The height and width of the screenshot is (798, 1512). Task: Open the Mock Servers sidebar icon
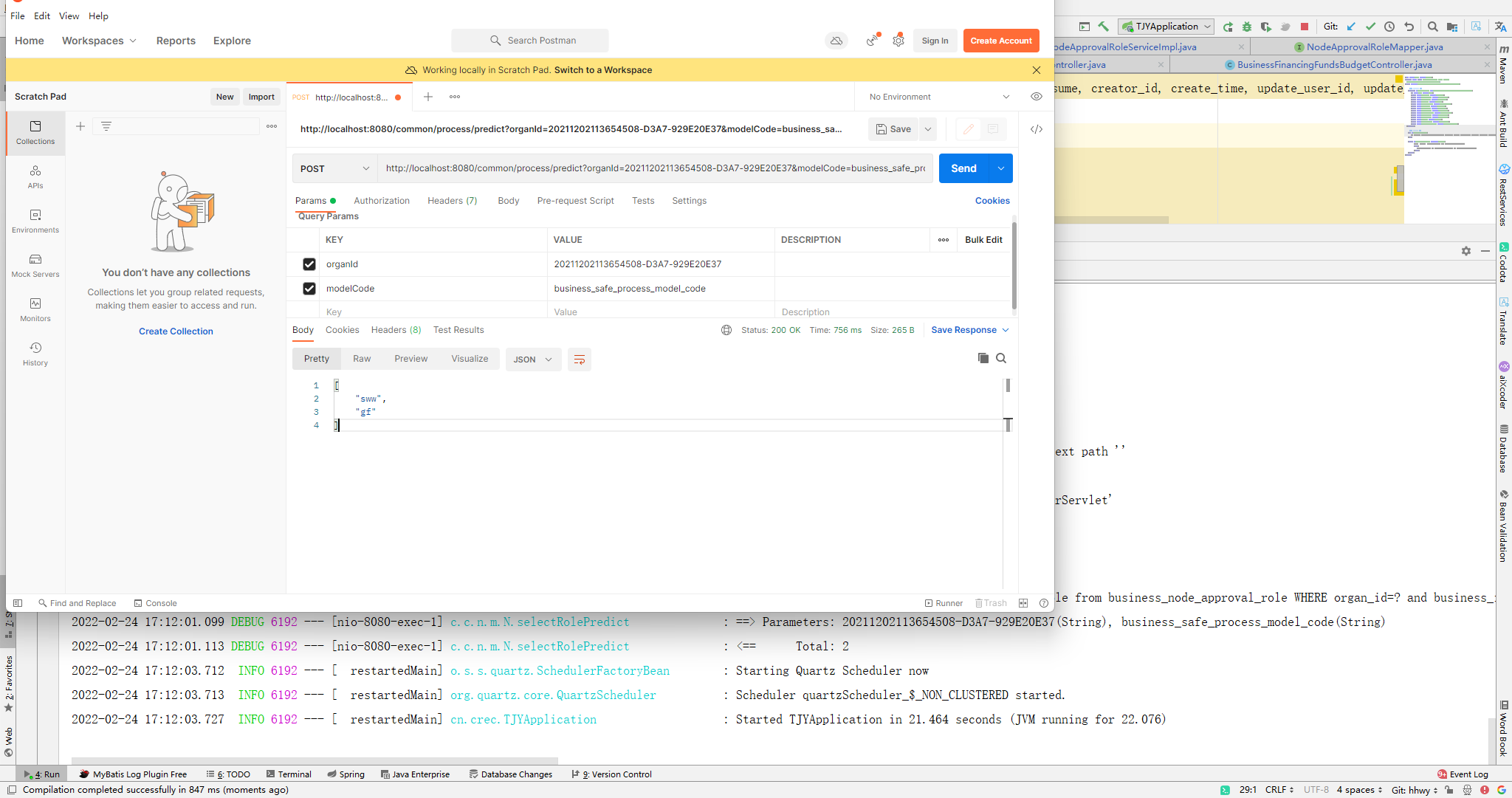click(35, 265)
